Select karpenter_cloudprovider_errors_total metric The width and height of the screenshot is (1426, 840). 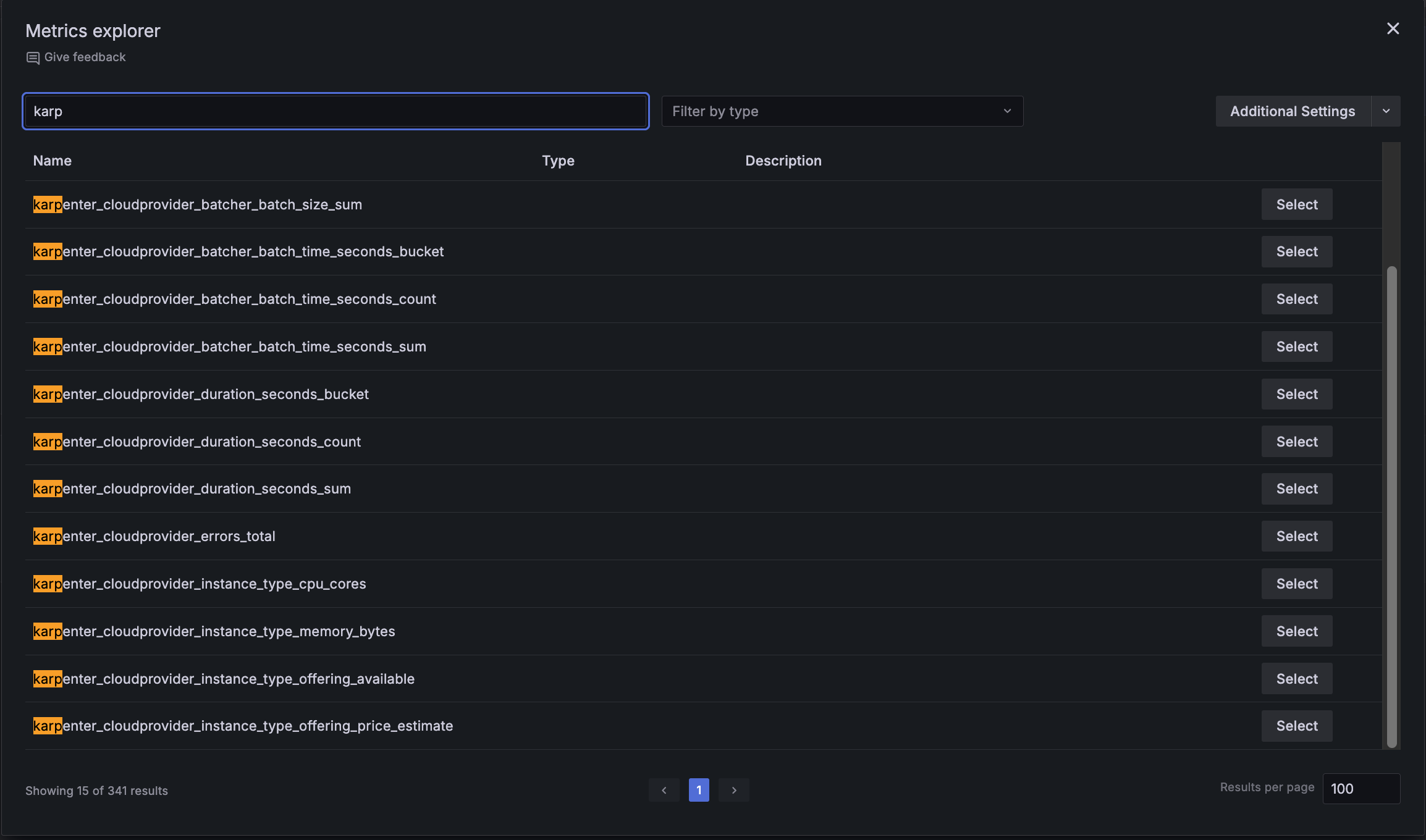(x=1297, y=536)
